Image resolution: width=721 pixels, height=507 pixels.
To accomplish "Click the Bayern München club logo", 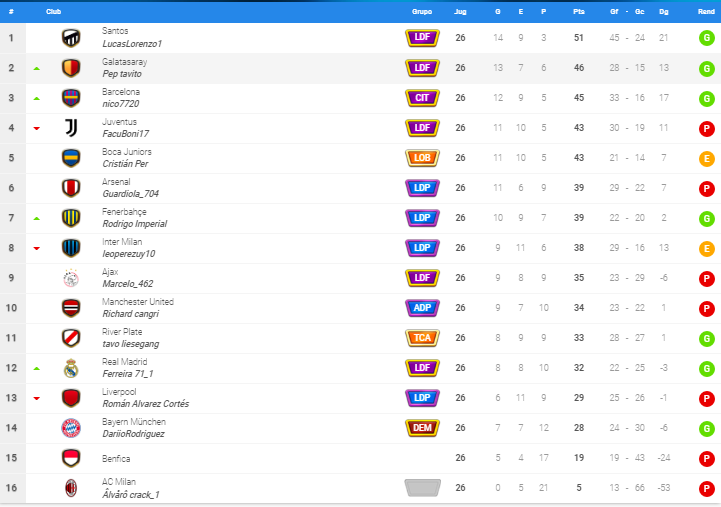I will click(71, 428).
